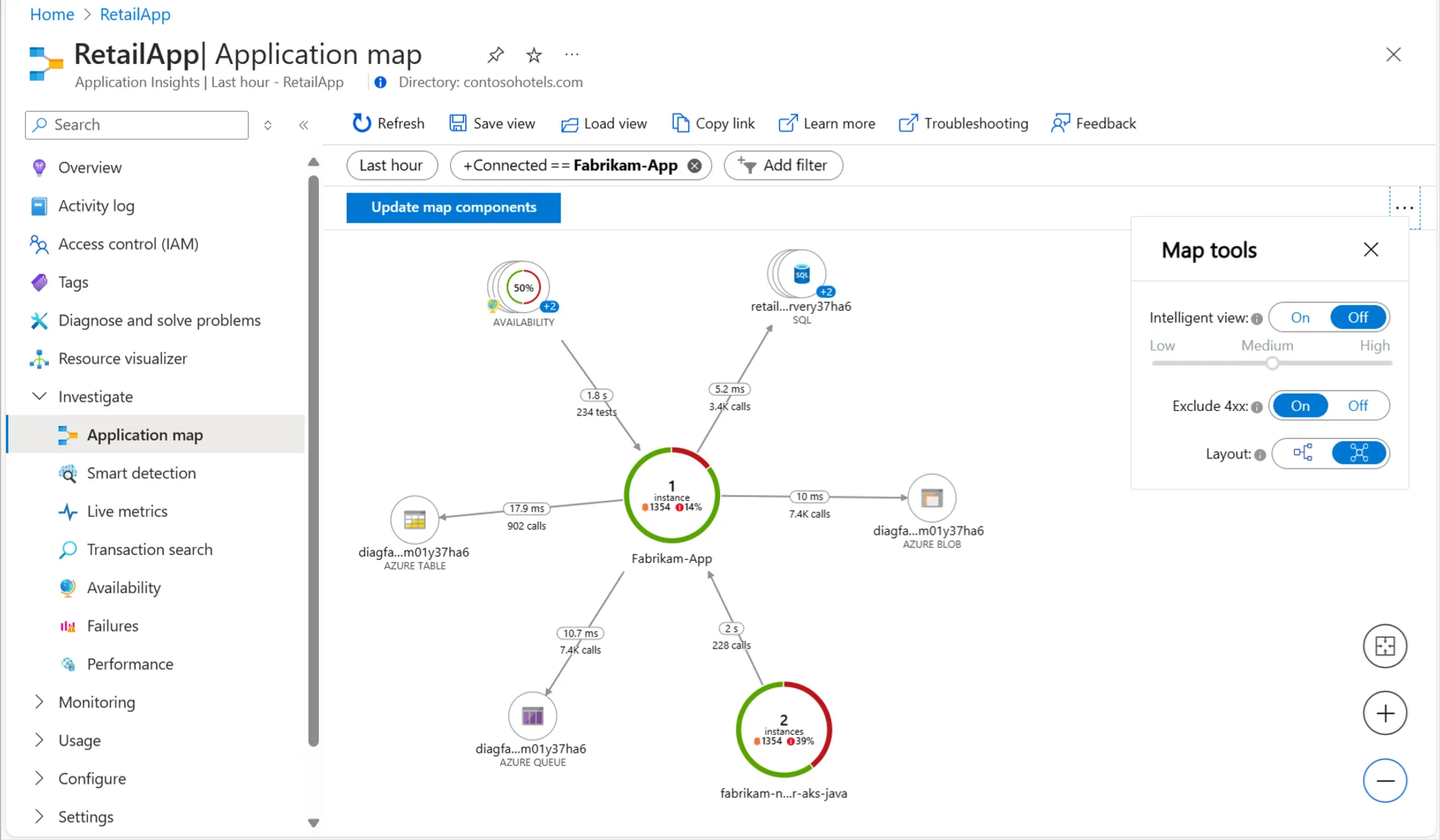1440x840 pixels.
Task: Click Add filter
Action: pyautogui.click(x=783, y=166)
